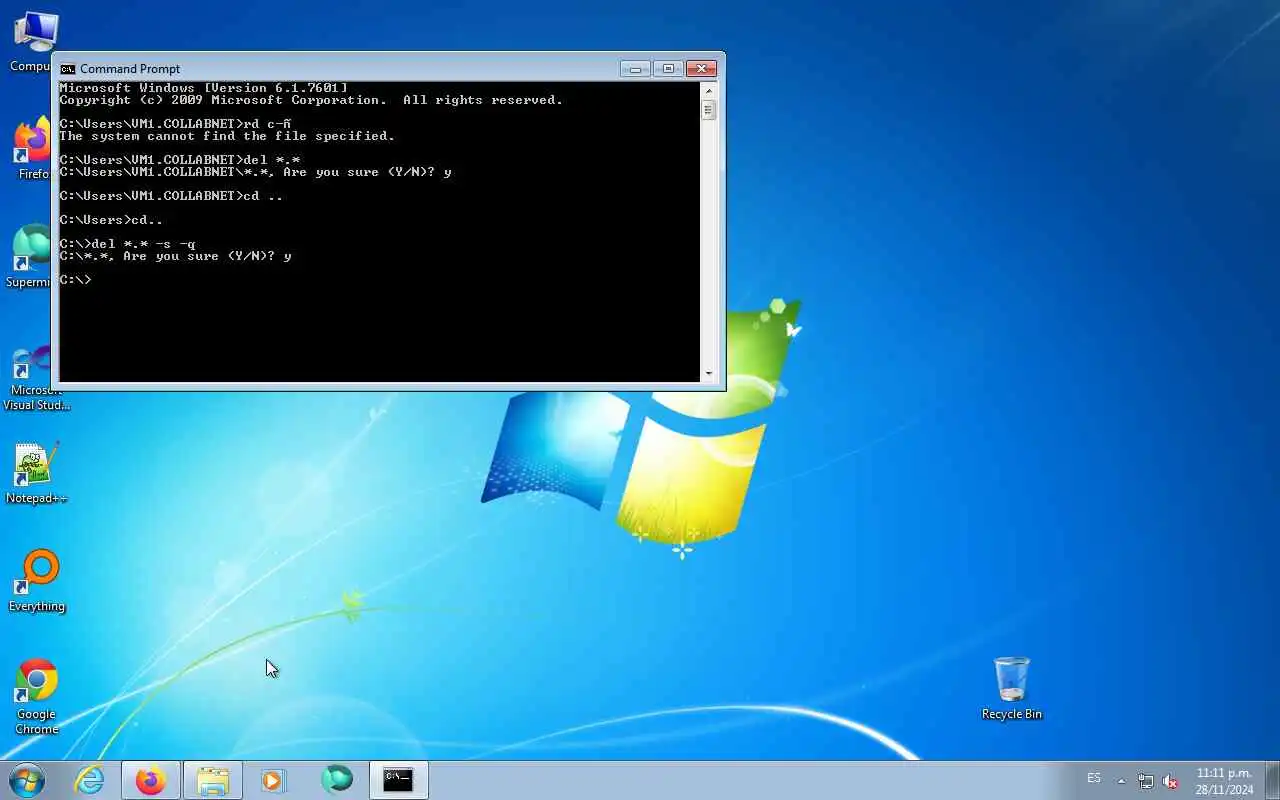
Task: Open the Recycle Bin
Action: point(1012,688)
